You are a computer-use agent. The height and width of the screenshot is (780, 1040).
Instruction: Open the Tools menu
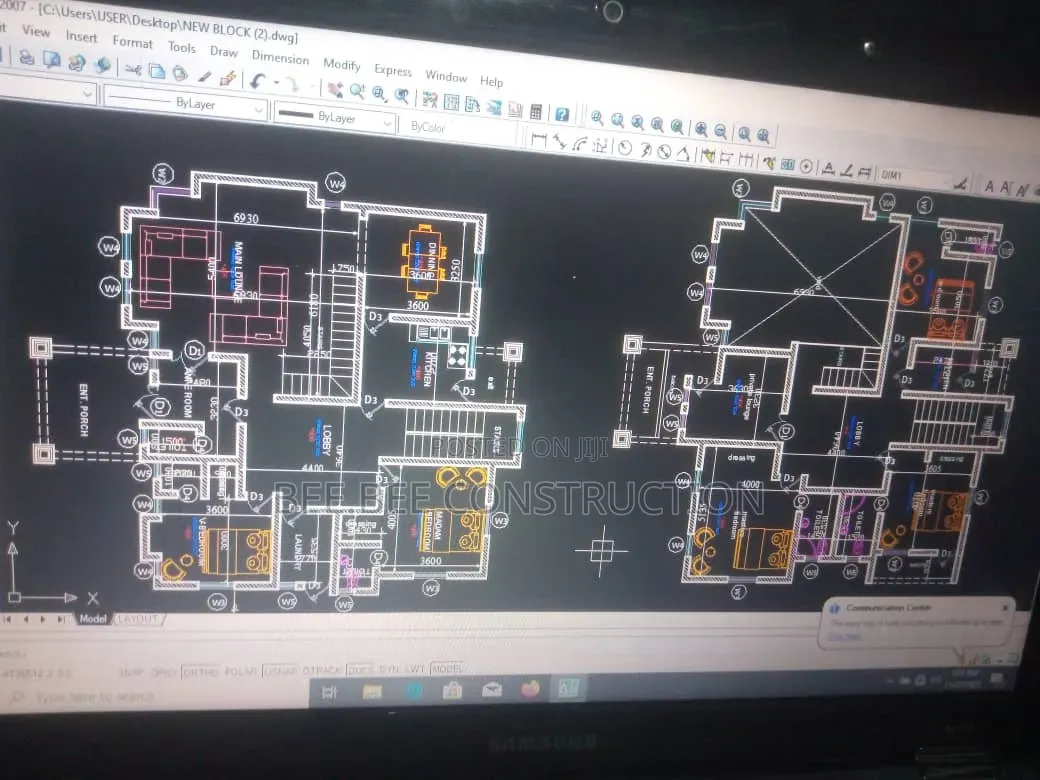tap(181, 47)
